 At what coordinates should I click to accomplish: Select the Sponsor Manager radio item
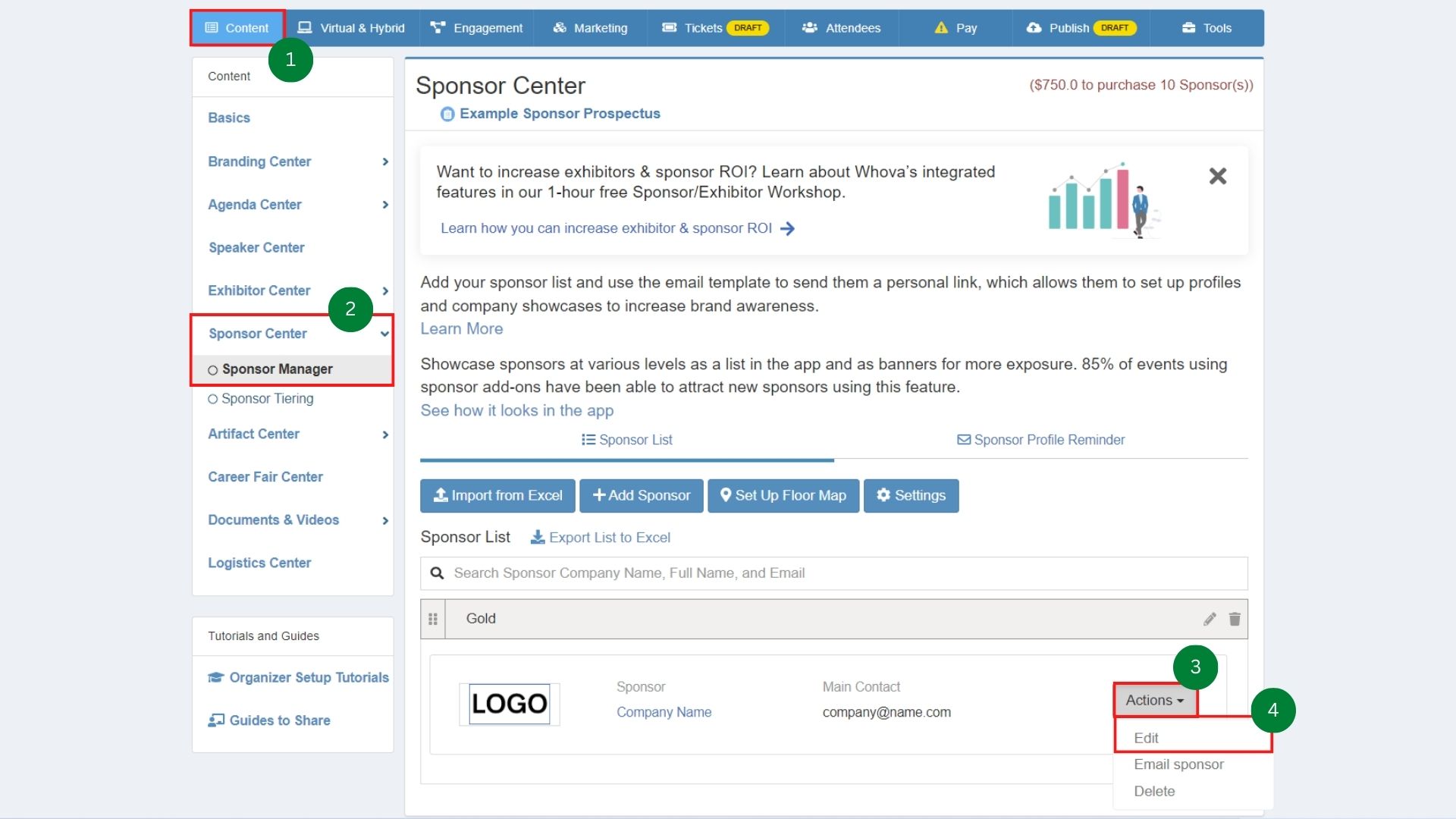click(213, 370)
